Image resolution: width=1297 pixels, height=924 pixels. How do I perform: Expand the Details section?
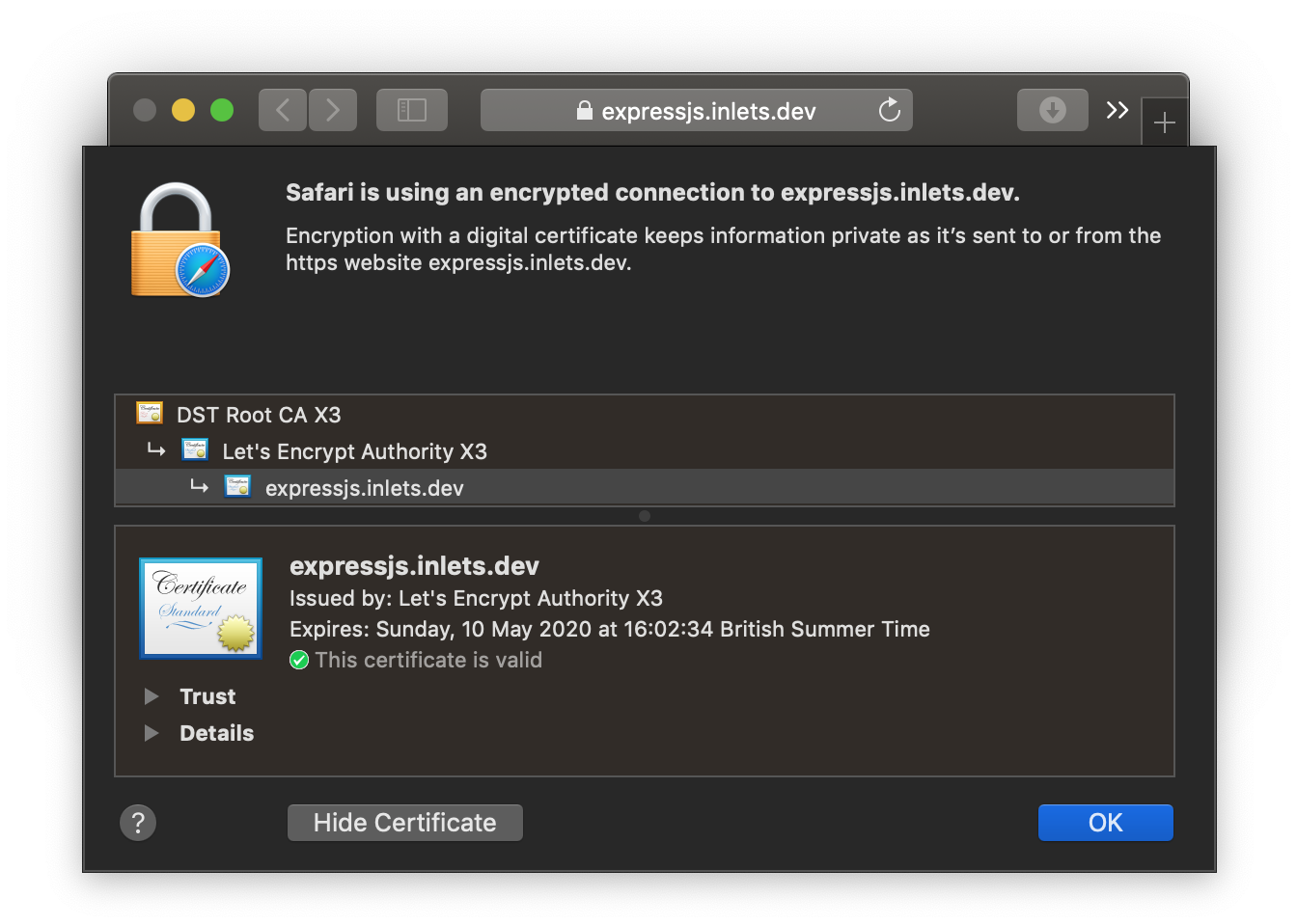tap(152, 733)
